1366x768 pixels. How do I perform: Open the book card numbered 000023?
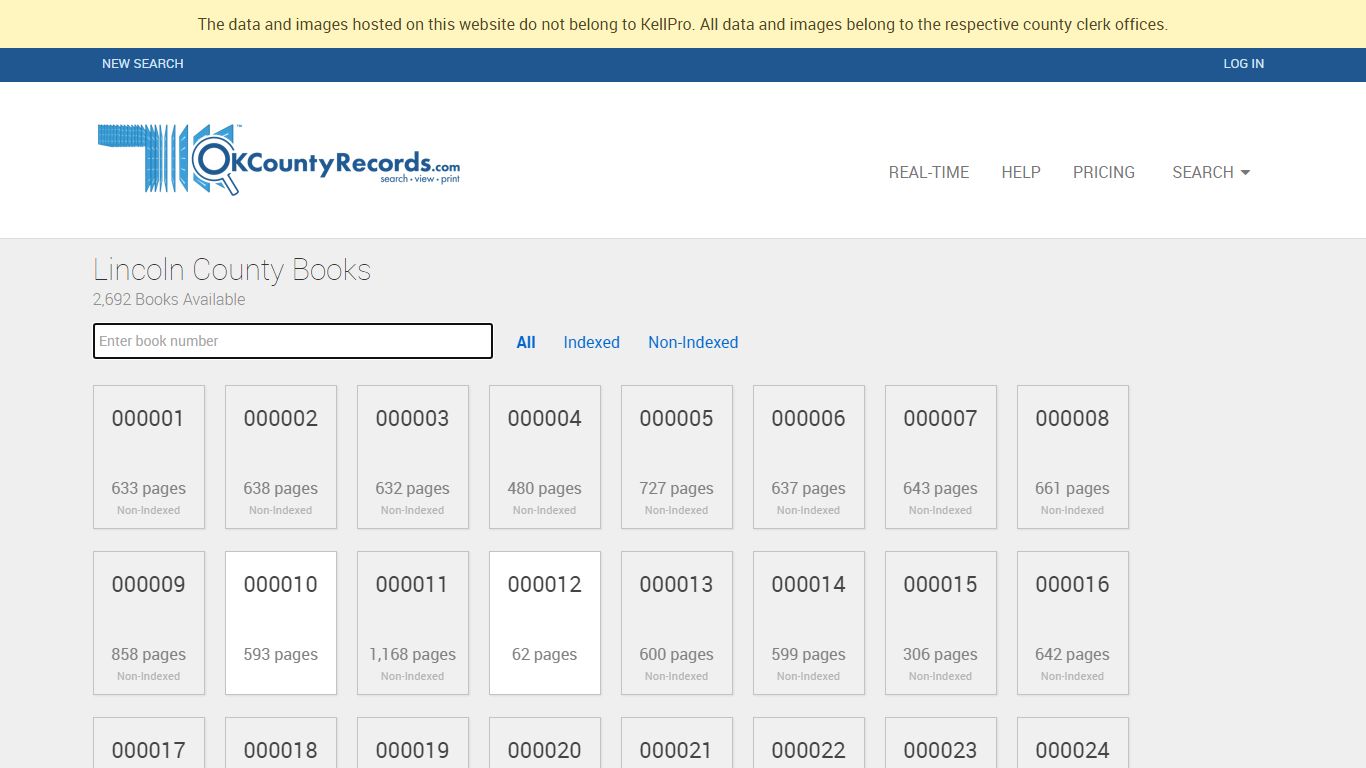(x=941, y=743)
